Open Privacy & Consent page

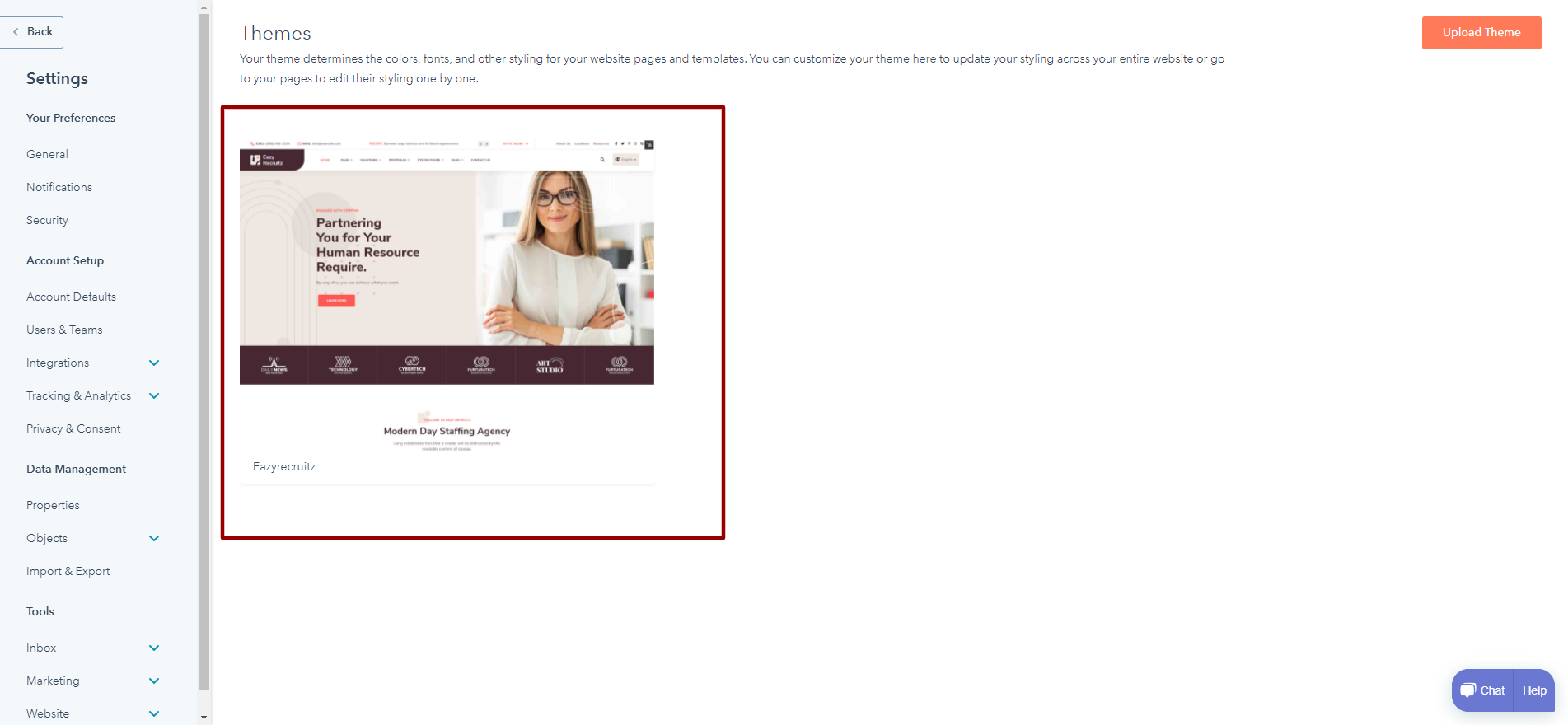pyautogui.click(x=73, y=428)
